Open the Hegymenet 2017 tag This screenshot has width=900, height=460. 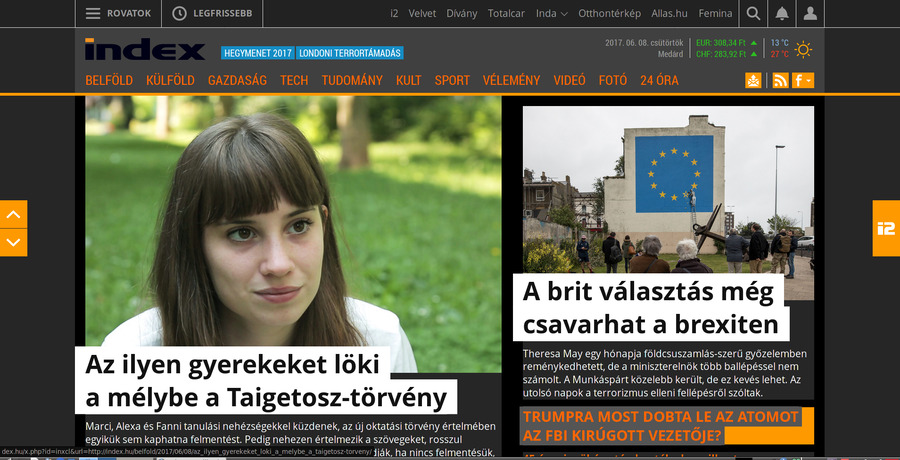[x=258, y=53]
